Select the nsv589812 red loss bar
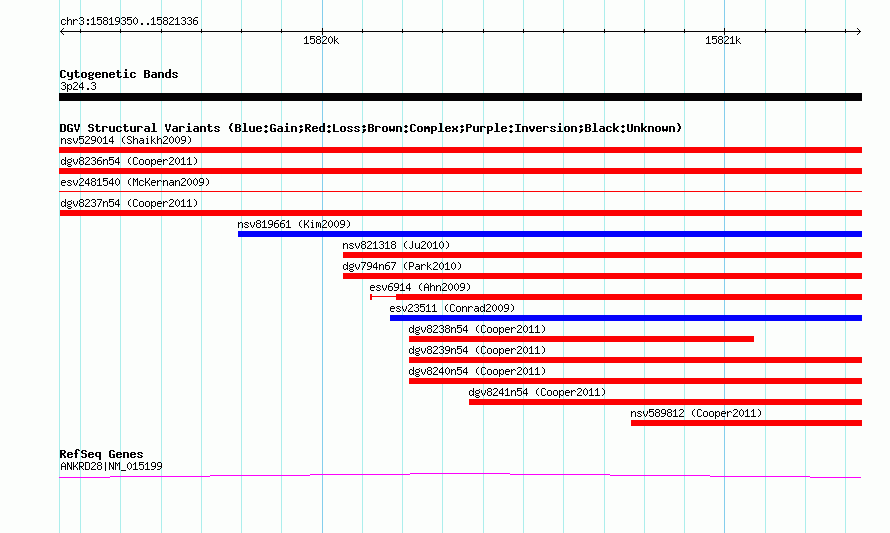 point(746,423)
